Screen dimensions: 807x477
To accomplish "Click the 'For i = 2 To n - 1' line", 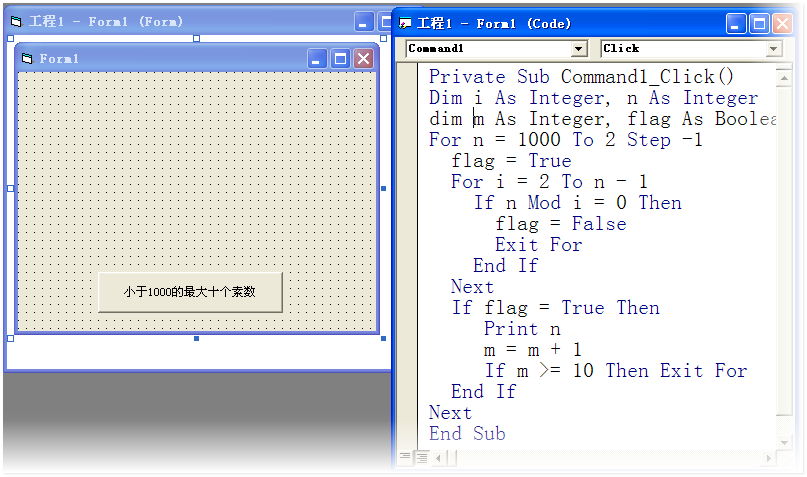I will click(549, 182).
